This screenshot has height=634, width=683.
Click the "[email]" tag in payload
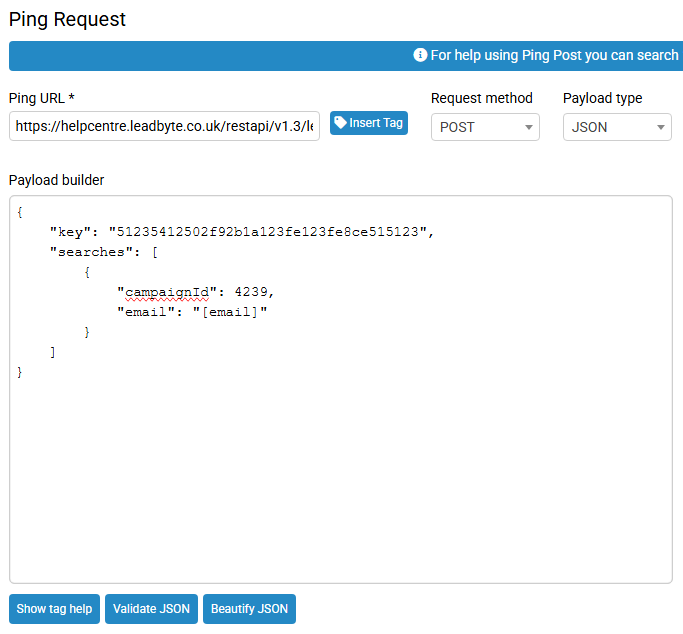(x=230, y=312)
